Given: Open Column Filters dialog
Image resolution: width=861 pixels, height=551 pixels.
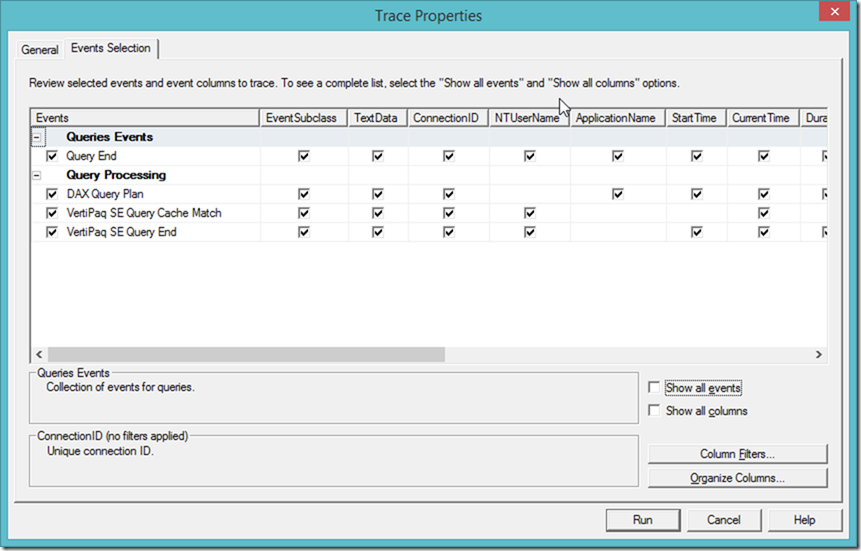Looking at the screenshot, I should pyautogui.click(x=737, y=454).
